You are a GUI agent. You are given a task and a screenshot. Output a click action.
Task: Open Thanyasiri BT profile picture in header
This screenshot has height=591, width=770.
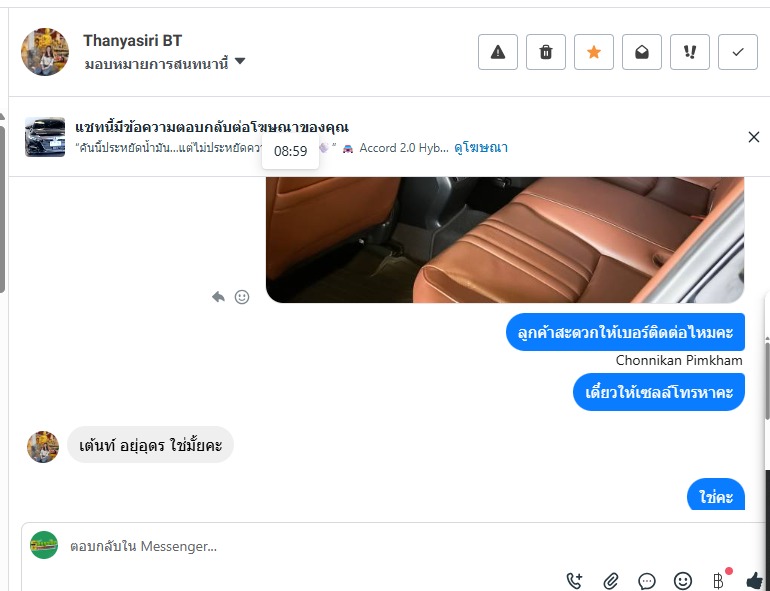pos(45,52)
